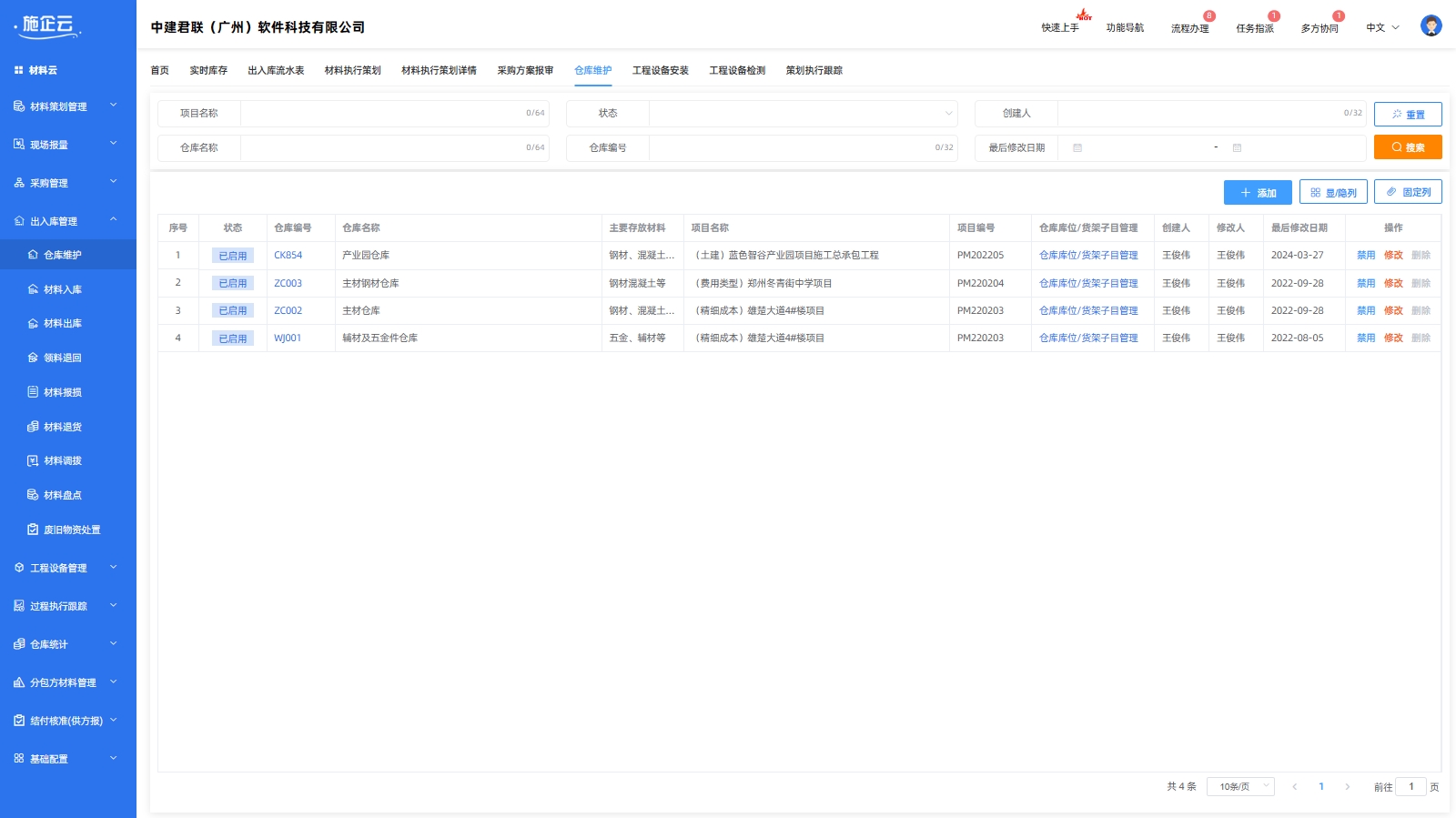Click the 显/隐列 columns button
The height and width of the screenshot is (818, 1456).
pos(1333,193)
